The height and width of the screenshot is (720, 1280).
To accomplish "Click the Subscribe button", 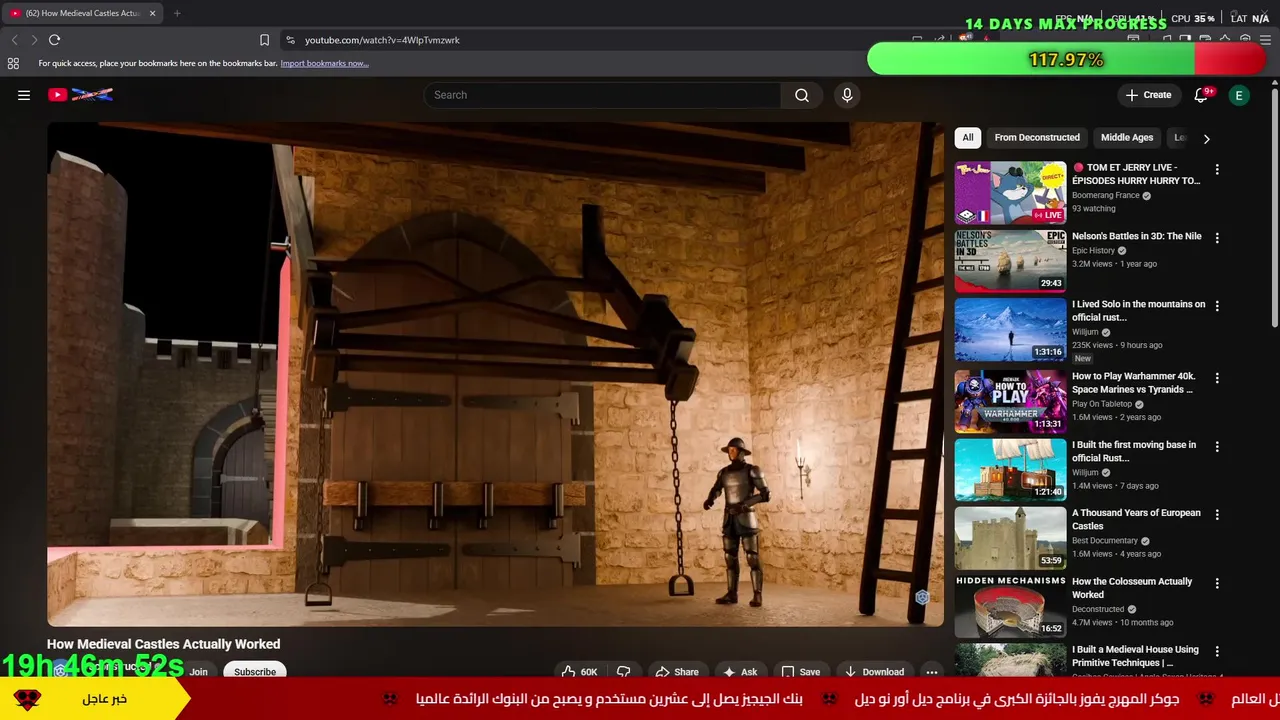I will click(255, 672).
